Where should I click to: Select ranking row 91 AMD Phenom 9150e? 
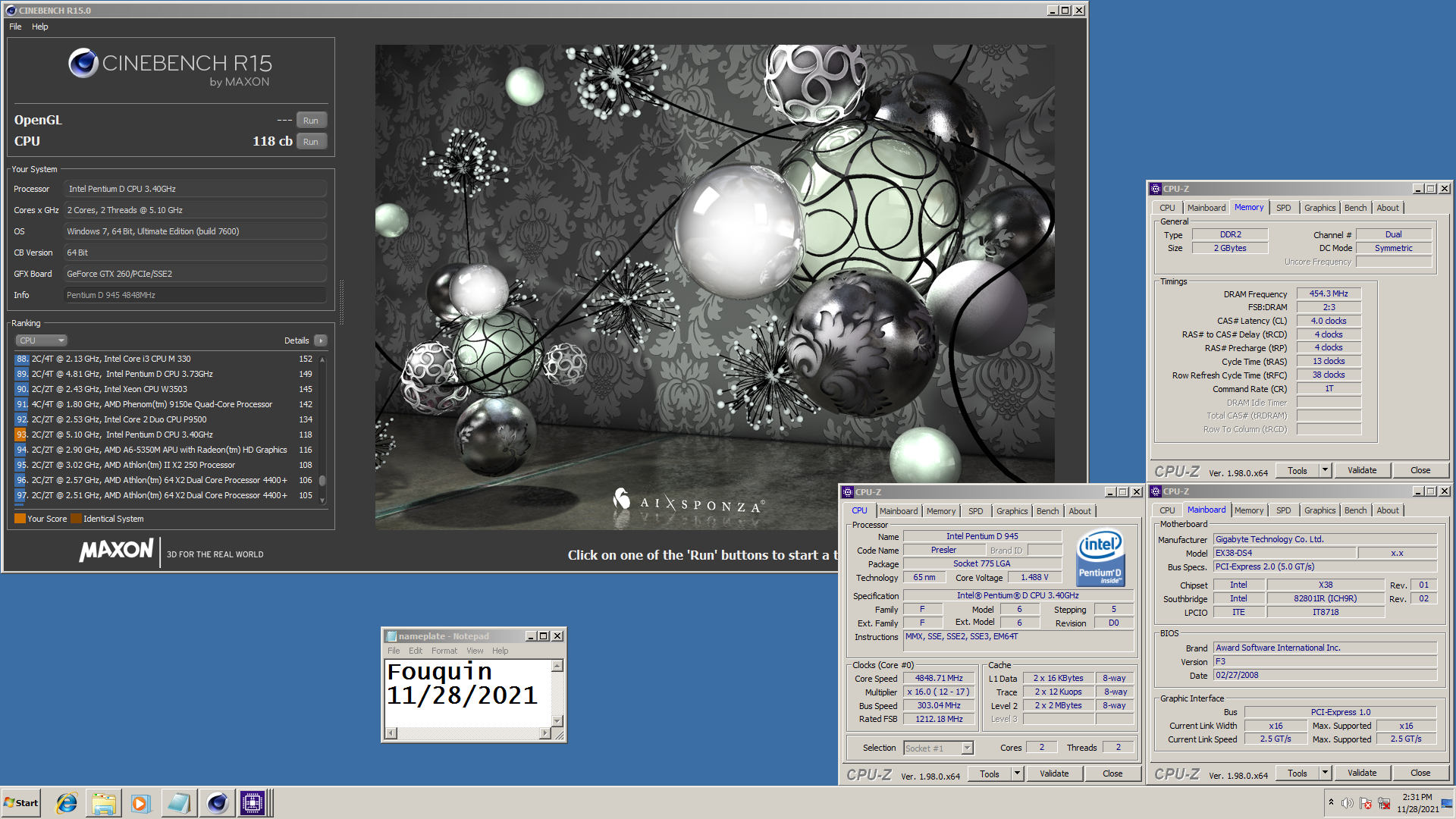(165, 404)
